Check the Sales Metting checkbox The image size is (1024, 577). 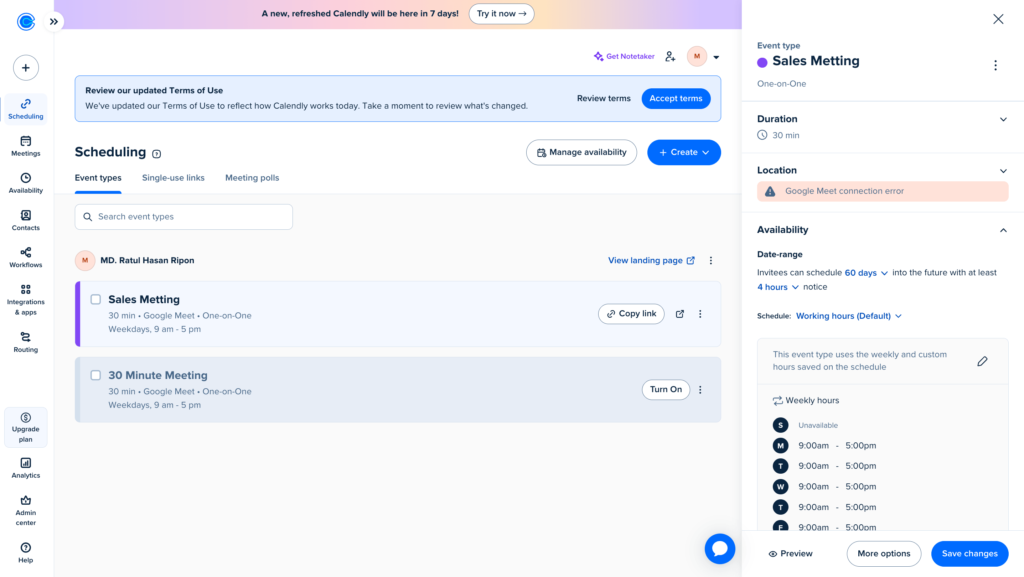click(95, 300)
